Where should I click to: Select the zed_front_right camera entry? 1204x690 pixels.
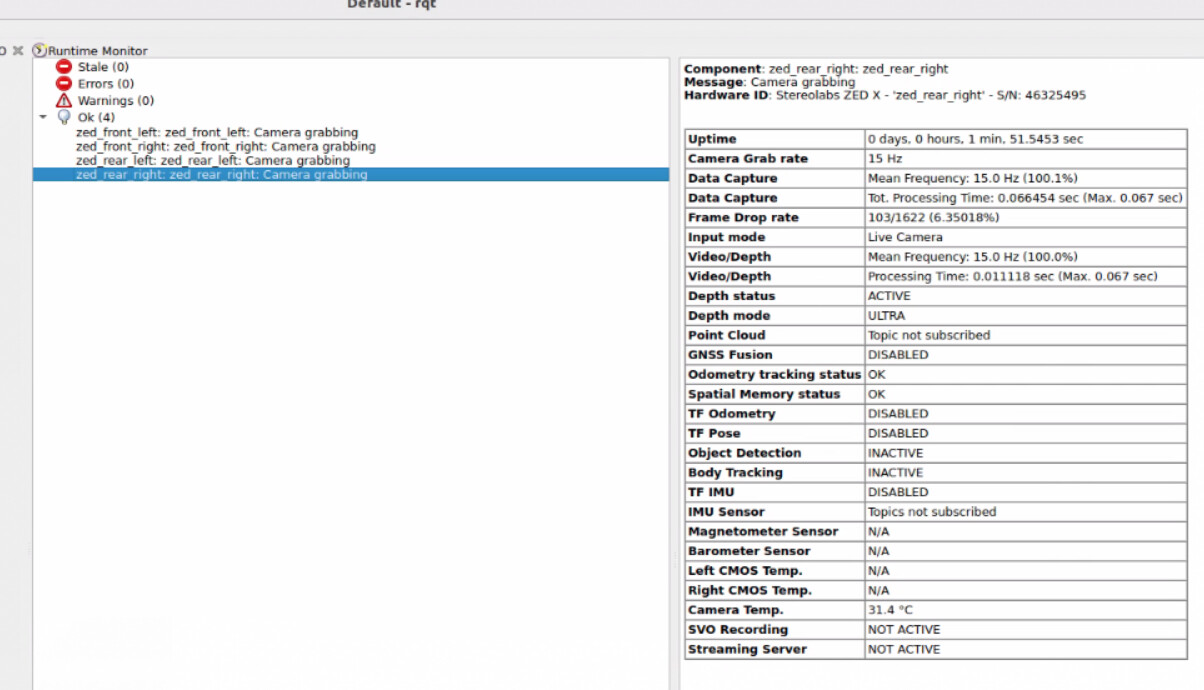coord(225,146)
